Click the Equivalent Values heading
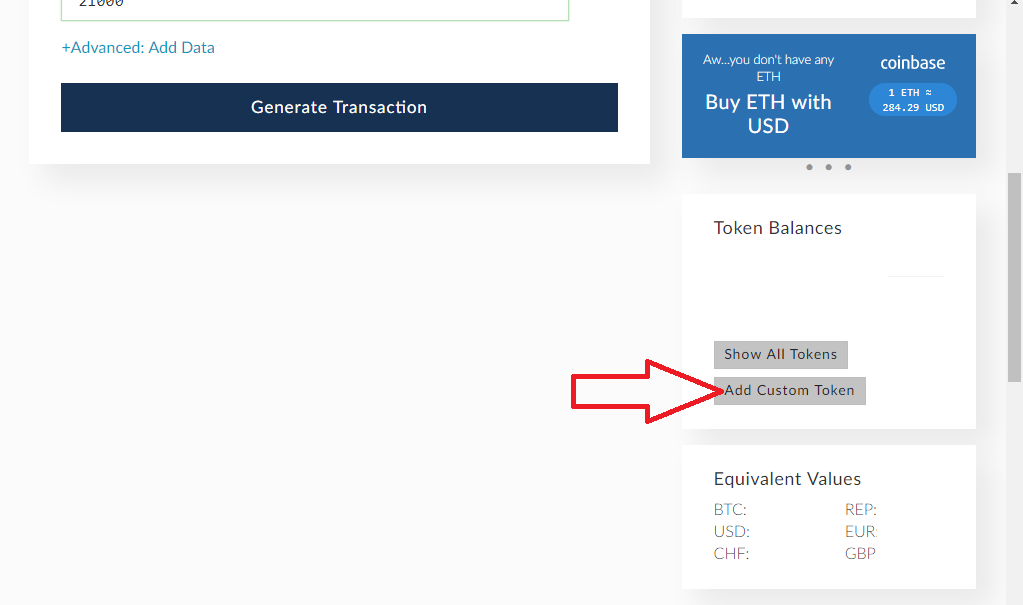The height and width of the screenshot is (605, 1023). (787, 479)
